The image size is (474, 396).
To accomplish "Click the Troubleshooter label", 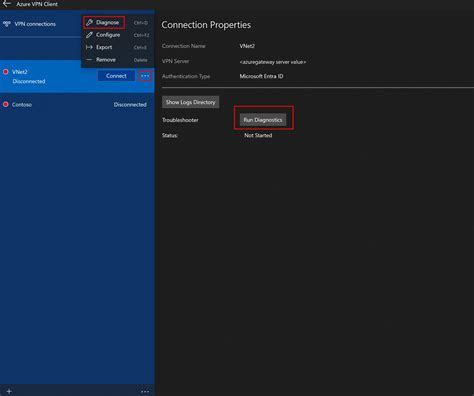I will point(180,120).
